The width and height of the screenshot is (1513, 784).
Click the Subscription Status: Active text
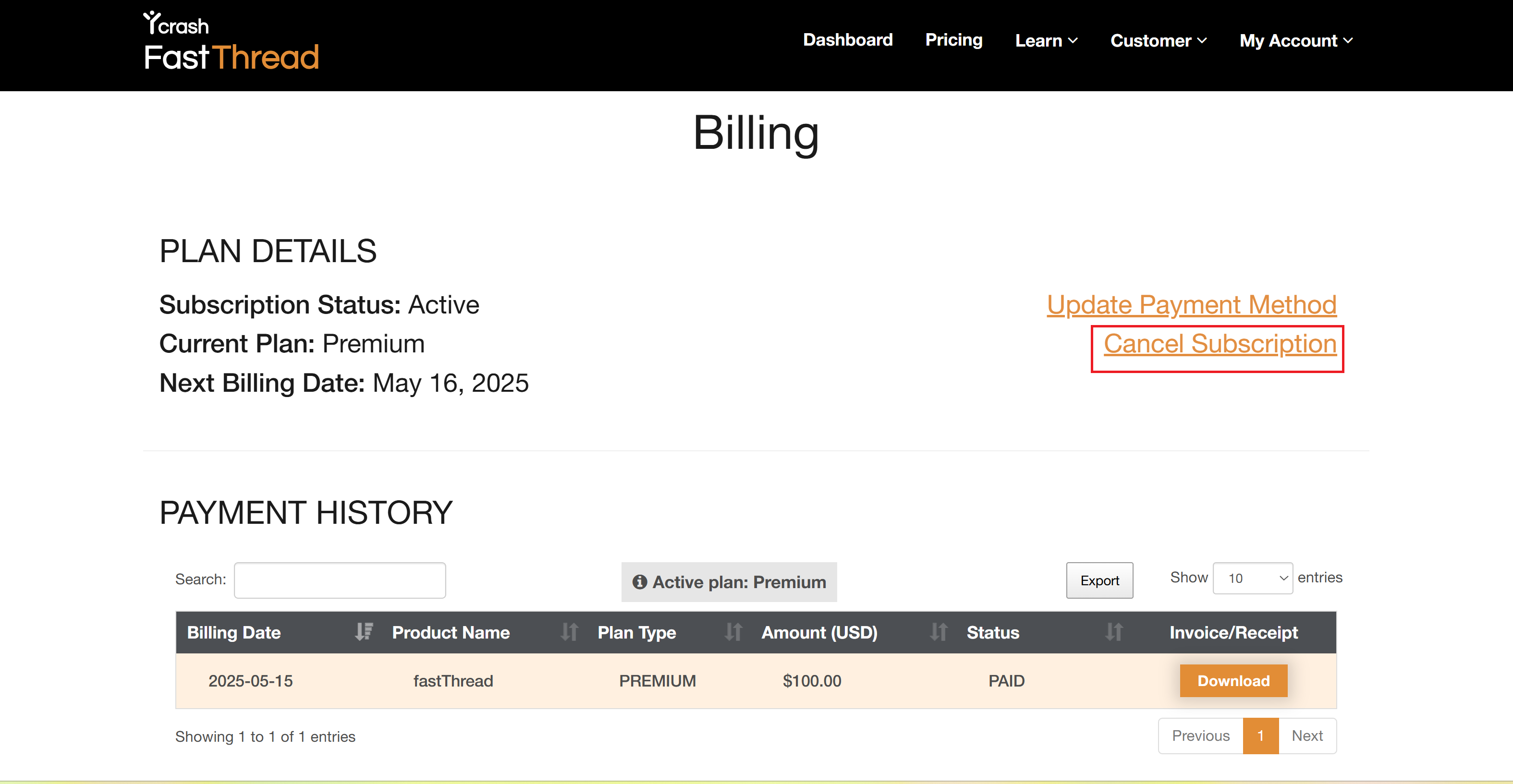click(319, 305)
